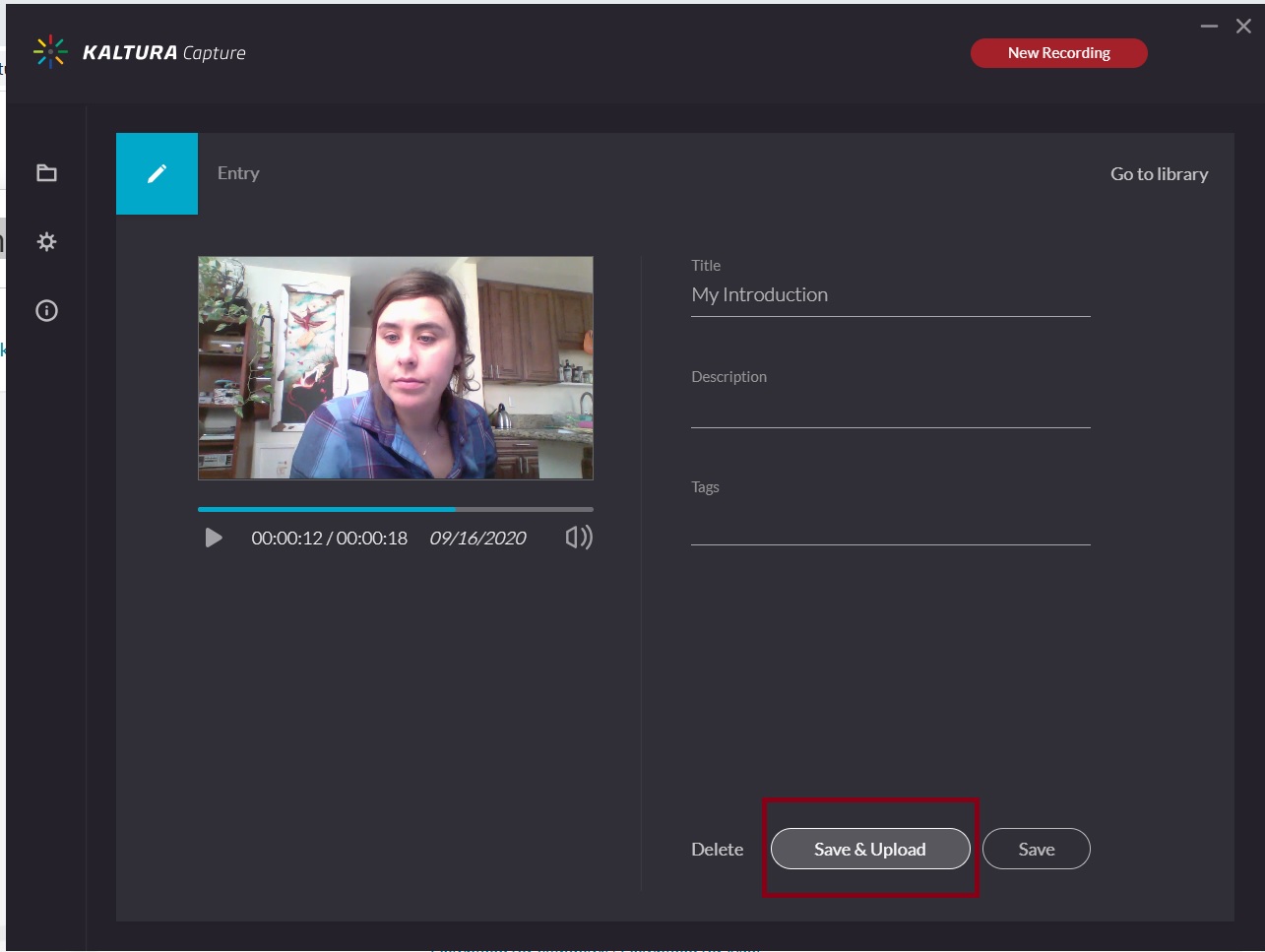This screenshot has width=1265, height=952.
Task: Click the Title field 'My Introduction'
Action: coord(890,295)
